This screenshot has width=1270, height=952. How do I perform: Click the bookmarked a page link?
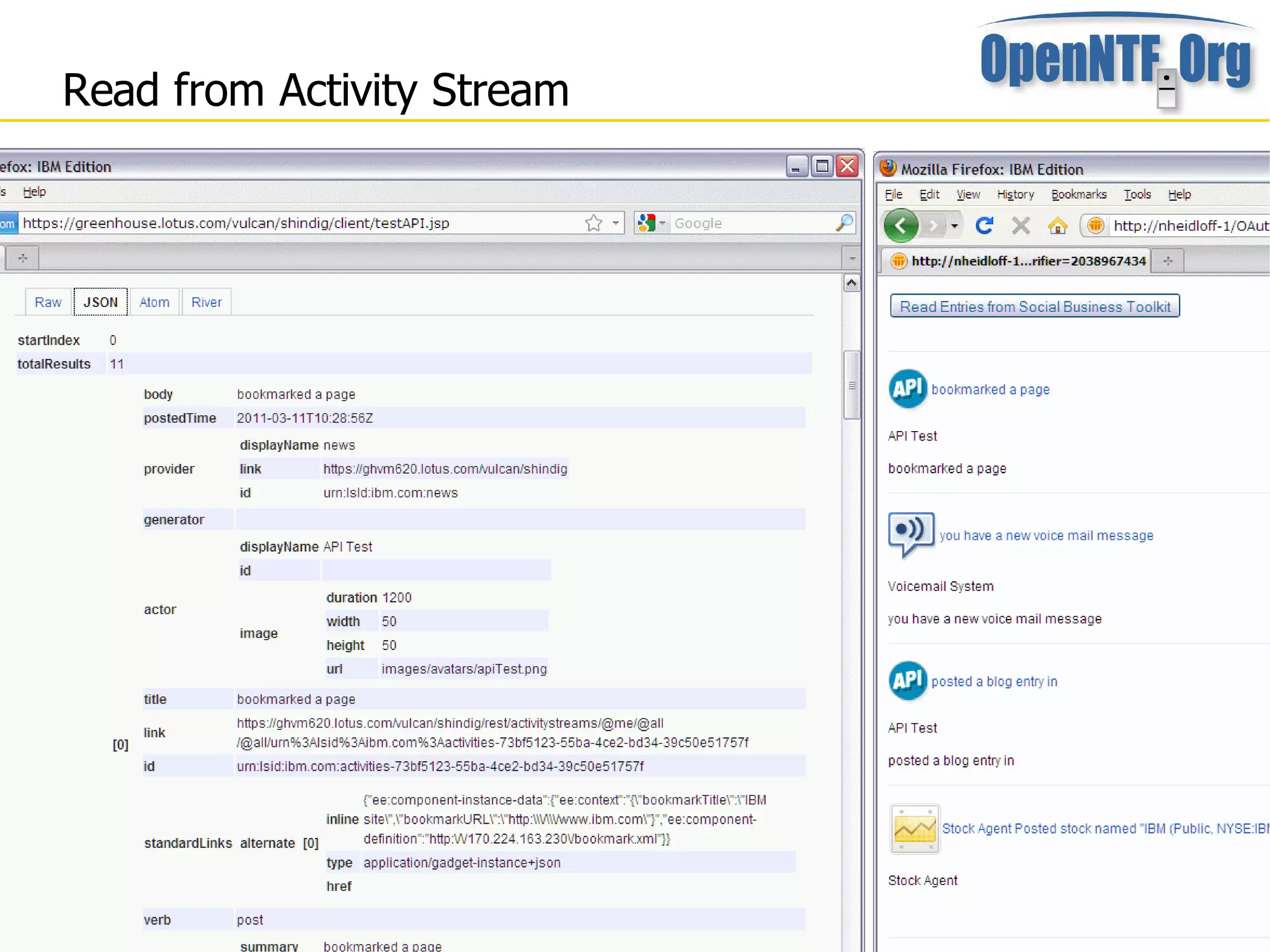(x=990, y=389)
